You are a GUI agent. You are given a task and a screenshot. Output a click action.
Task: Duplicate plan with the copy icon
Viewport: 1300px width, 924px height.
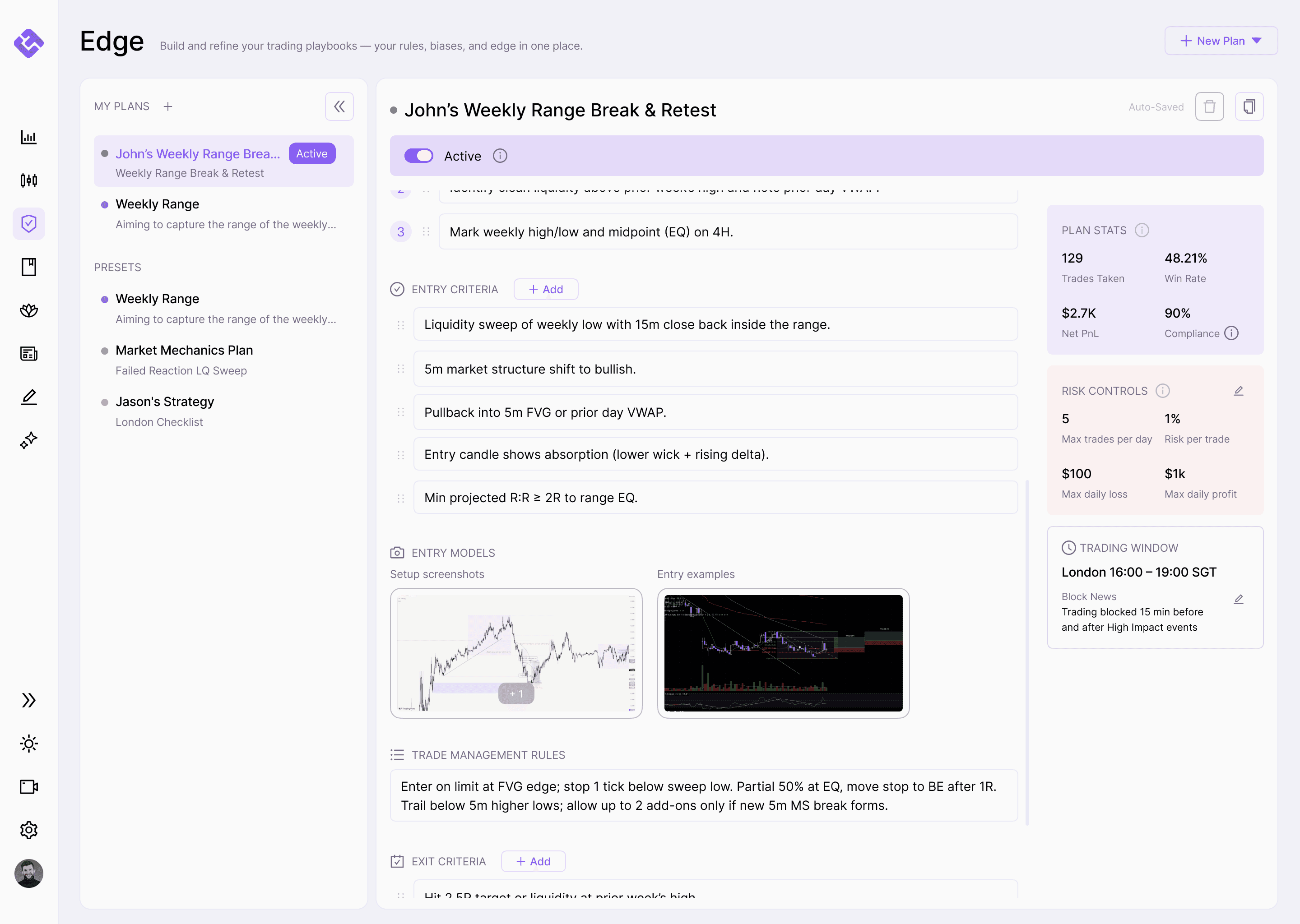click(x=1249, y=106)
